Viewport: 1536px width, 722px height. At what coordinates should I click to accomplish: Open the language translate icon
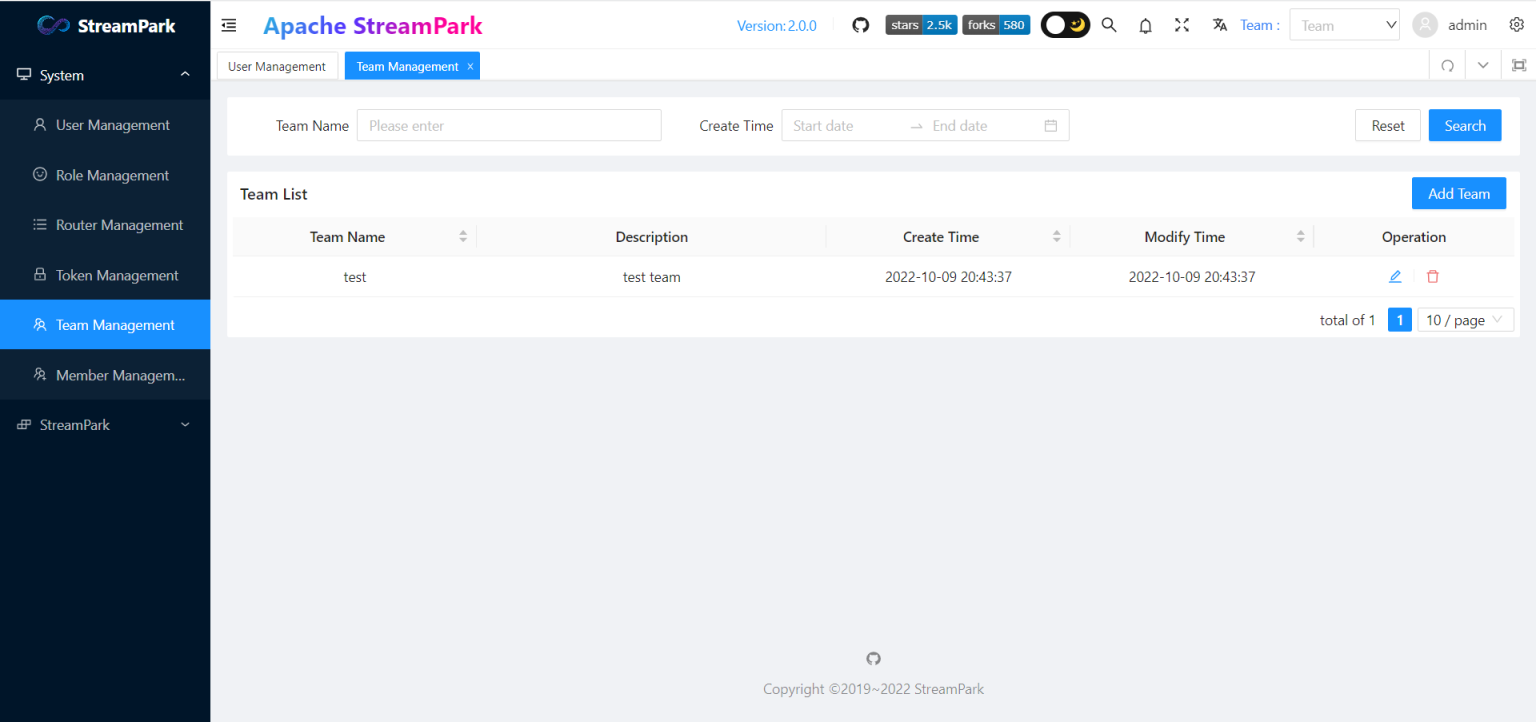(x=1220, y=25)
